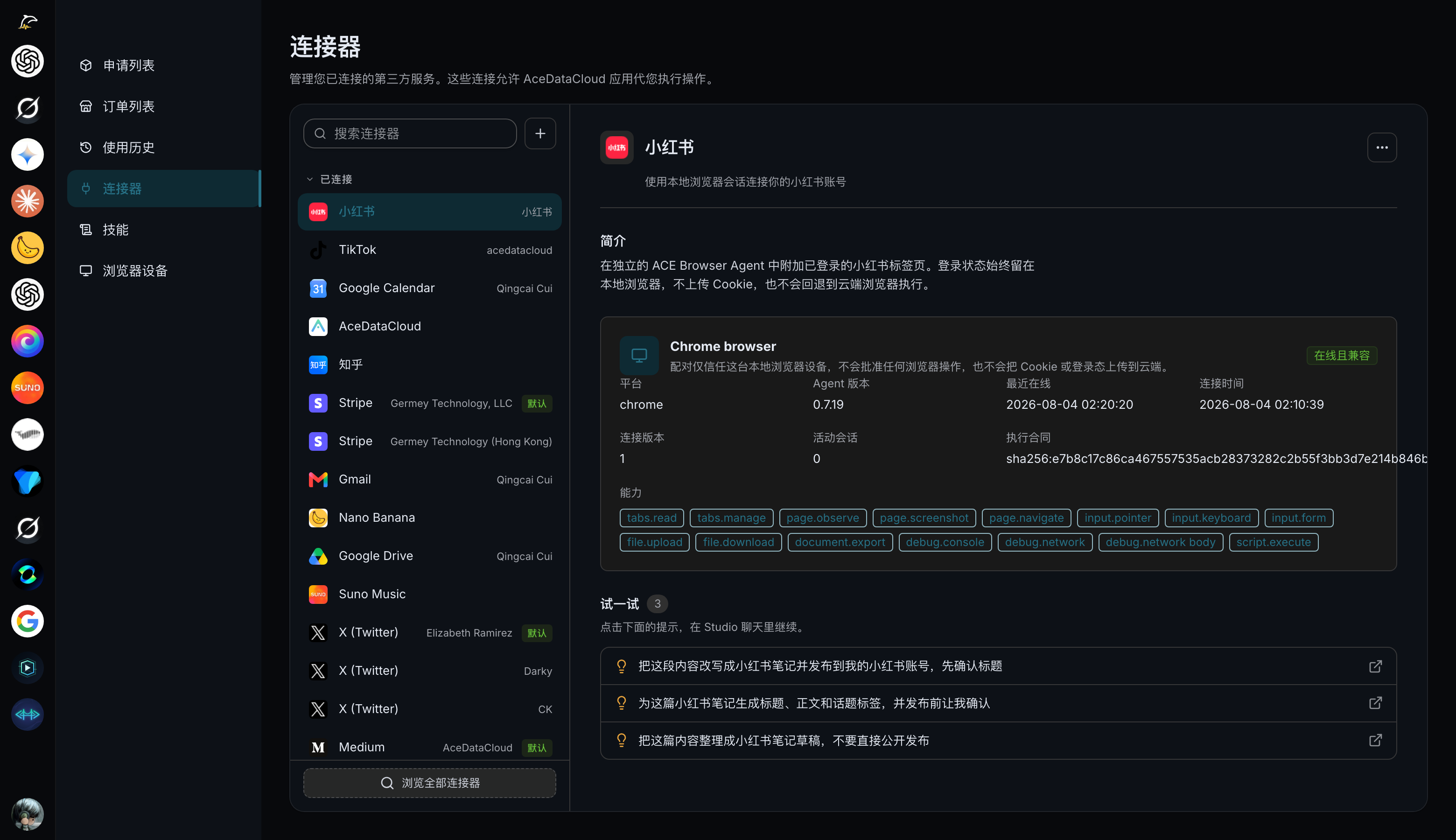Click lightbulb icon beside 不要直接公开发布 prompt
The height and width of the screenshot is (840, 1456).
point(621,741)
